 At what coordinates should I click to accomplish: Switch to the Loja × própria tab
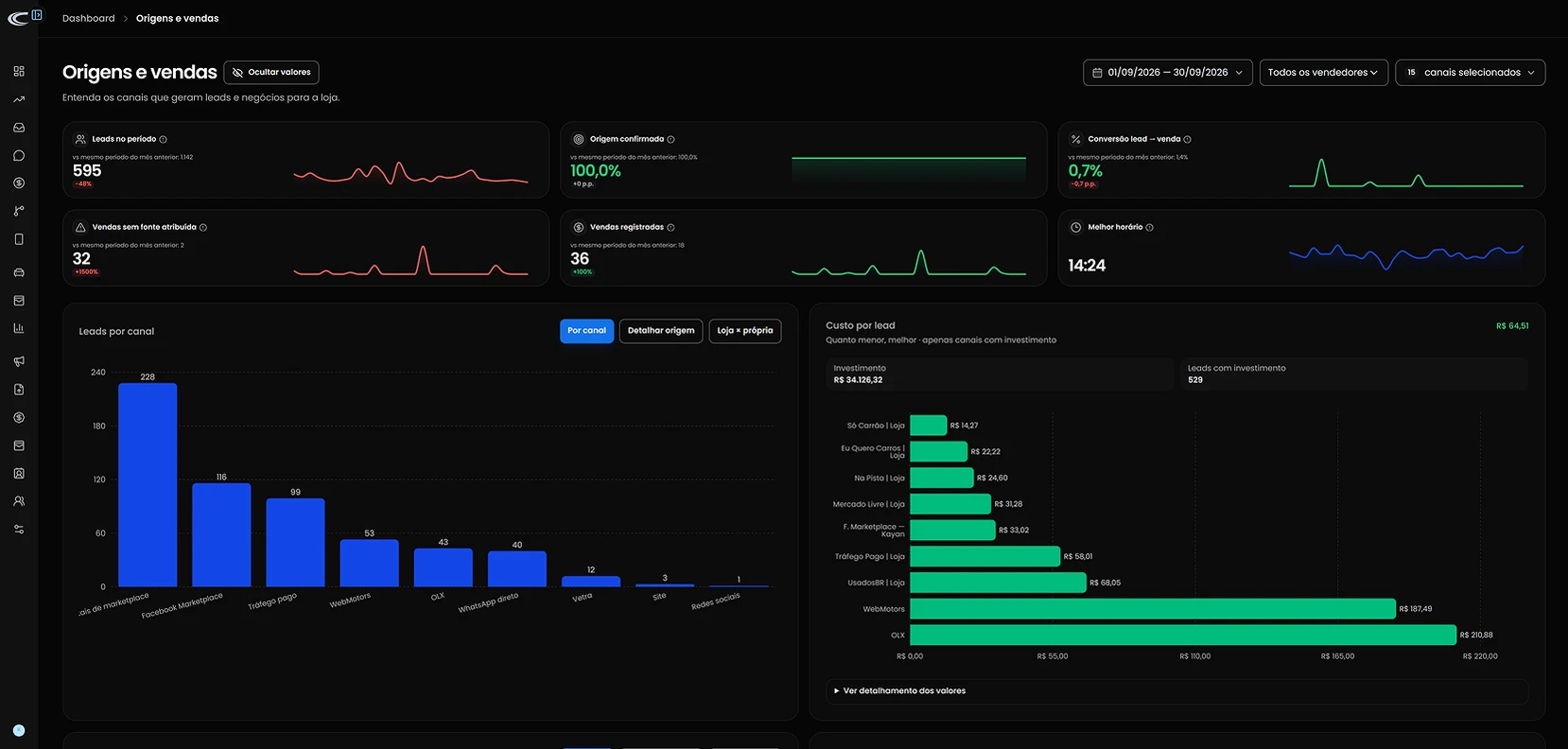point(745,331)
